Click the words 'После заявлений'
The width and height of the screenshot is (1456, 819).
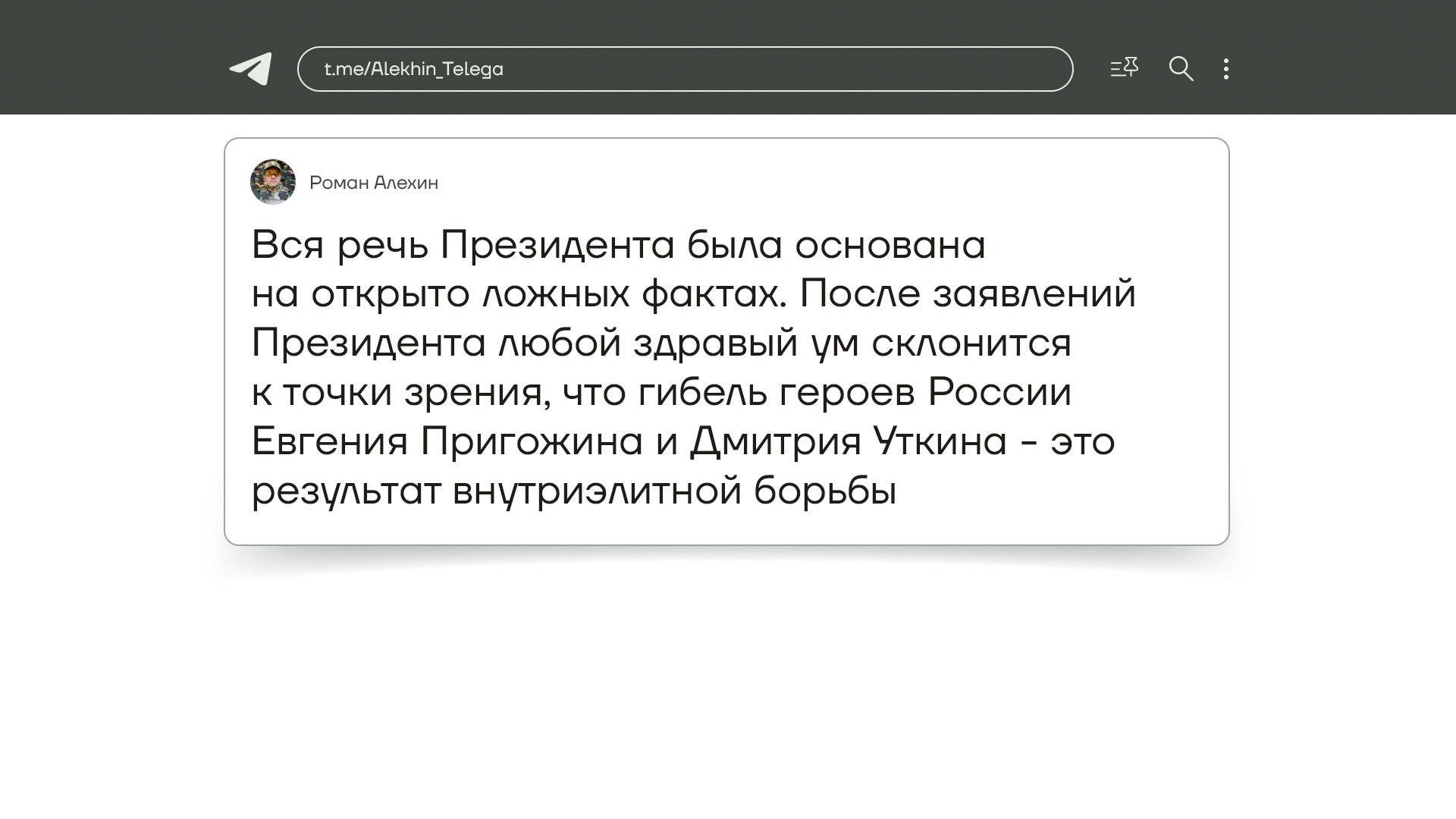(x=968, y=294)
